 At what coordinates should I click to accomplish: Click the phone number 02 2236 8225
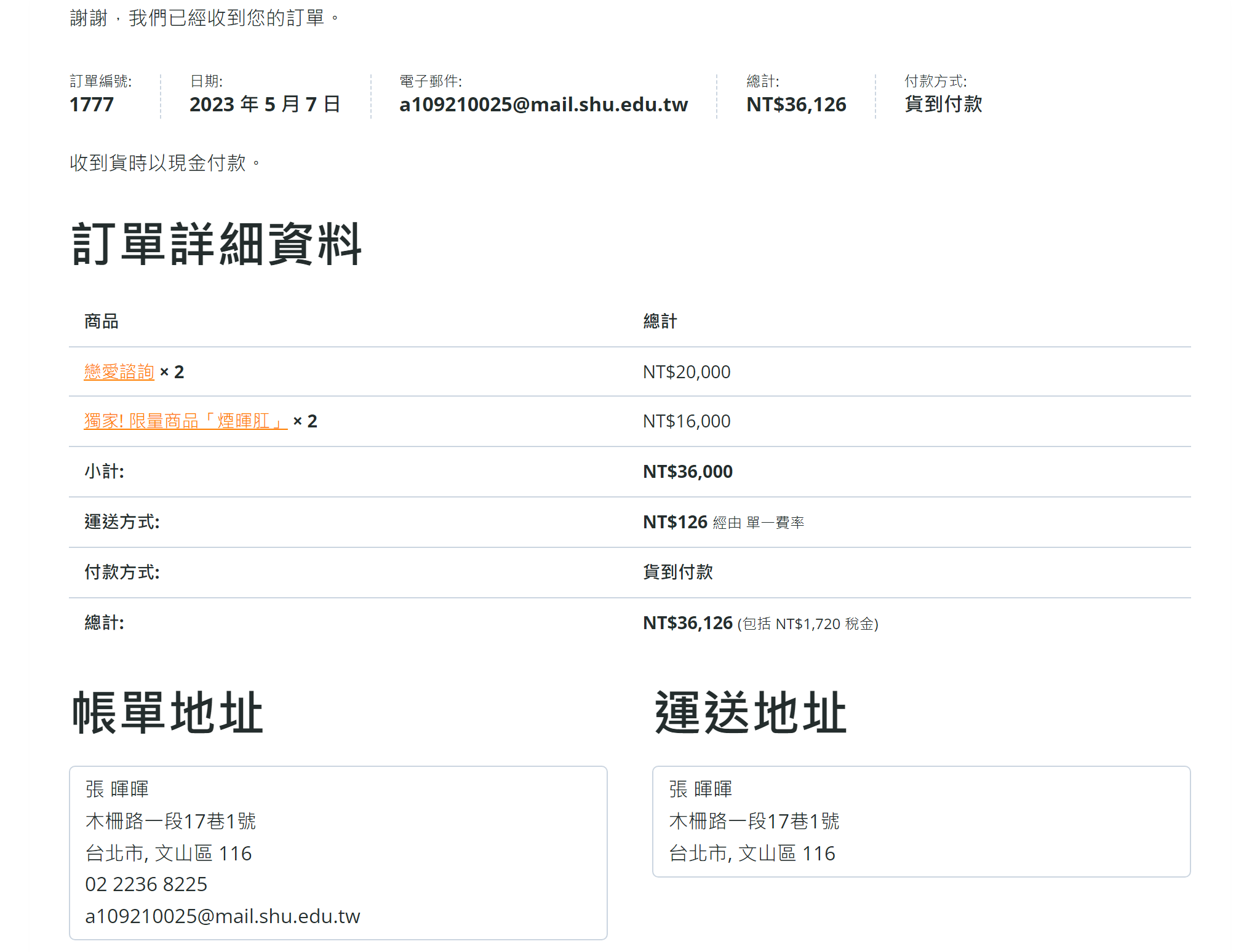tap(146, 884)
